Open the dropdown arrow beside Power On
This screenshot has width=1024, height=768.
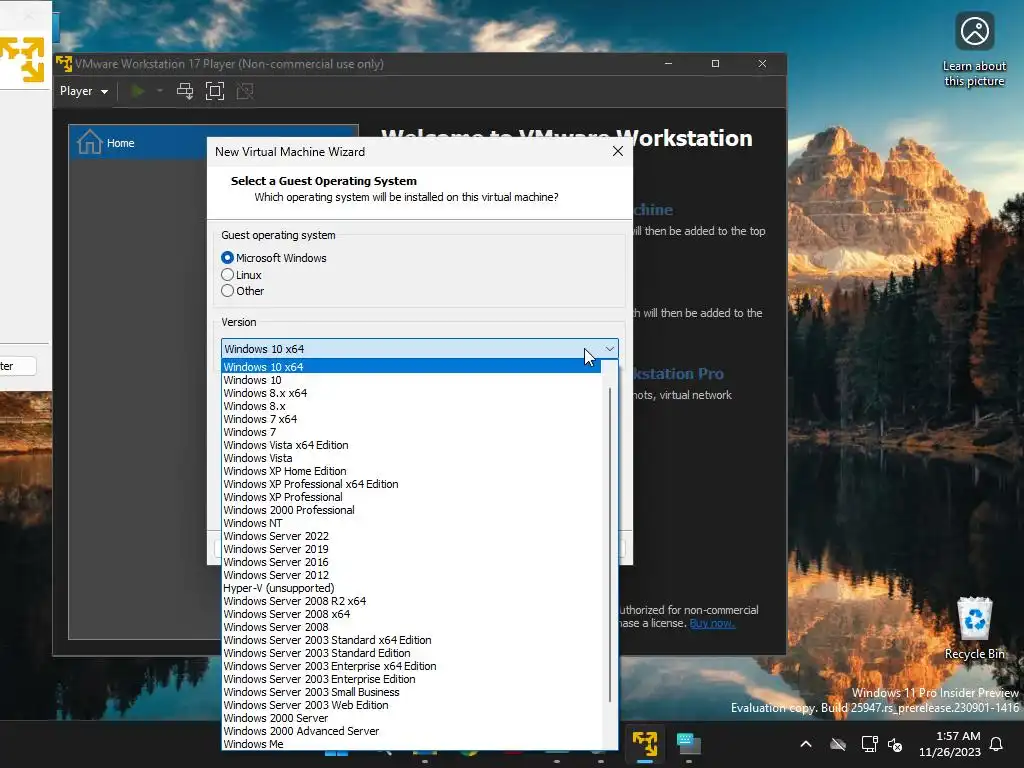point(159,91)
